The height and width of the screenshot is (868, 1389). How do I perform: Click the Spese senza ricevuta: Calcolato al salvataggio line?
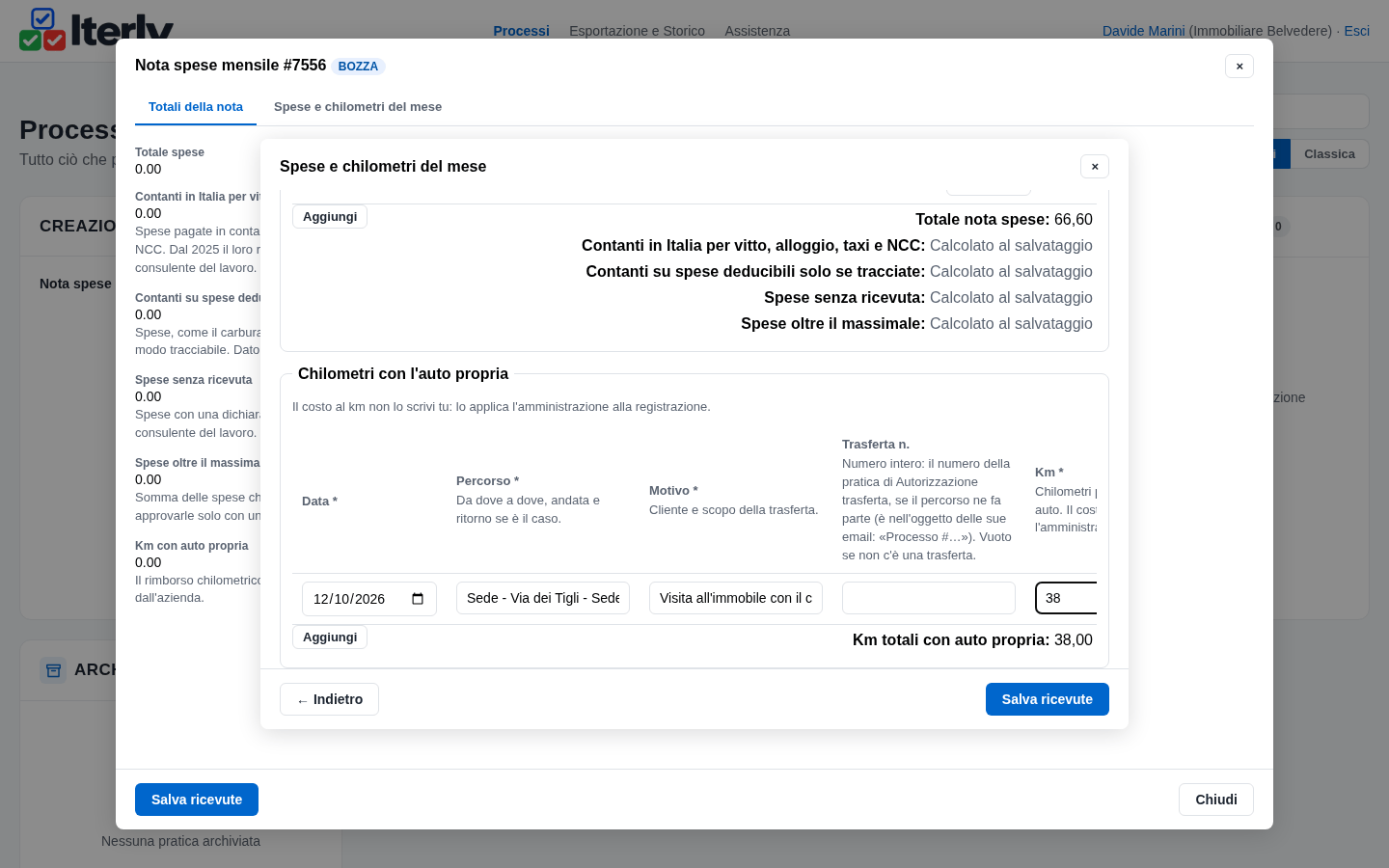click(x=928, y=298)
